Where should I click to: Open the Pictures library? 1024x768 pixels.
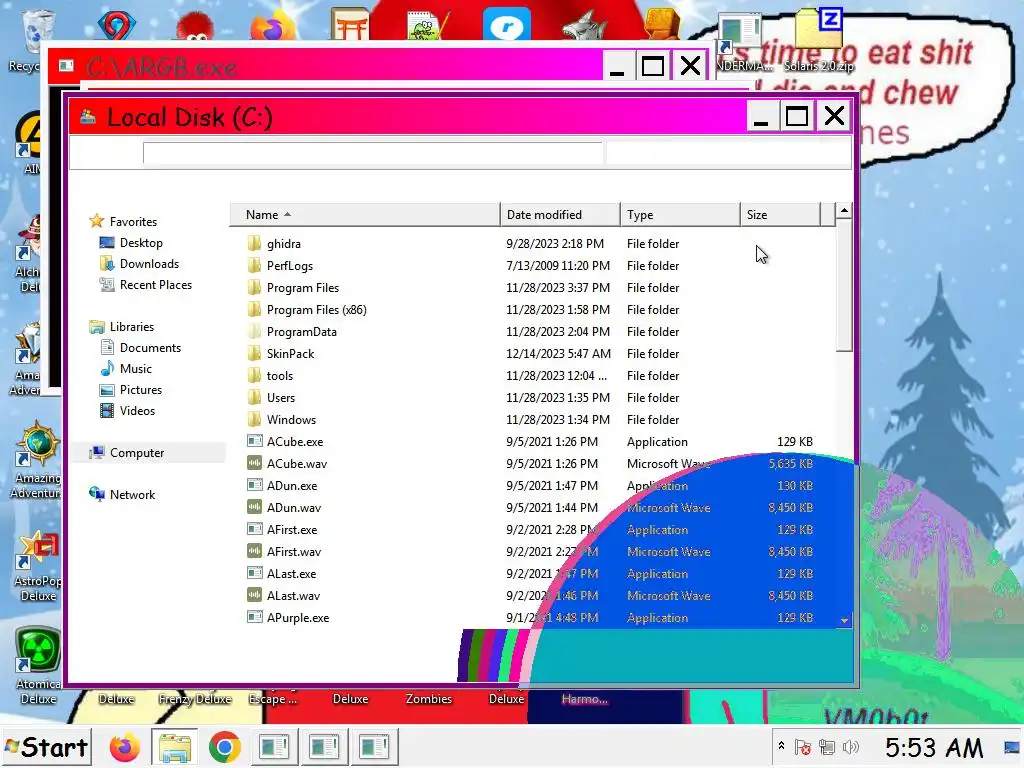click(x=140, y=390)
